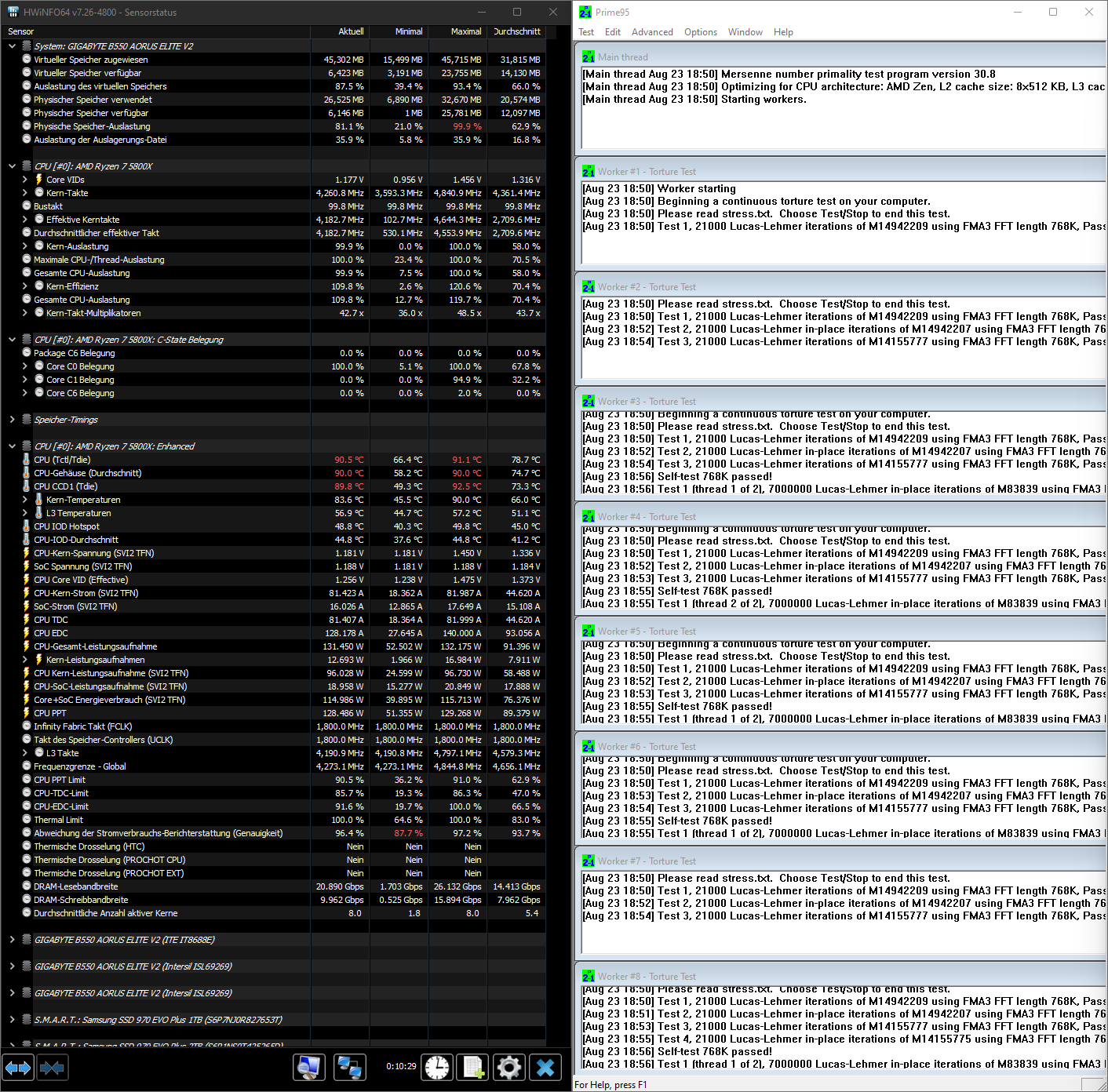The image size is (1108, 1092).
Task: Click the Durchschnitt column header
Action: (517, 31)
